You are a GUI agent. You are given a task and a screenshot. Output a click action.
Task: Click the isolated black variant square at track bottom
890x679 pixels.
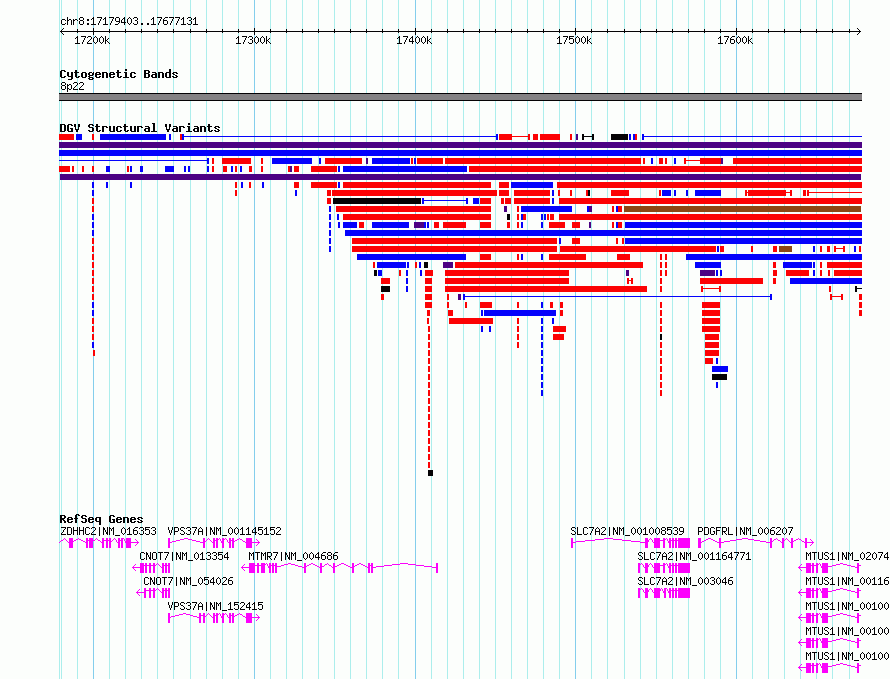(x=430, y=473)
